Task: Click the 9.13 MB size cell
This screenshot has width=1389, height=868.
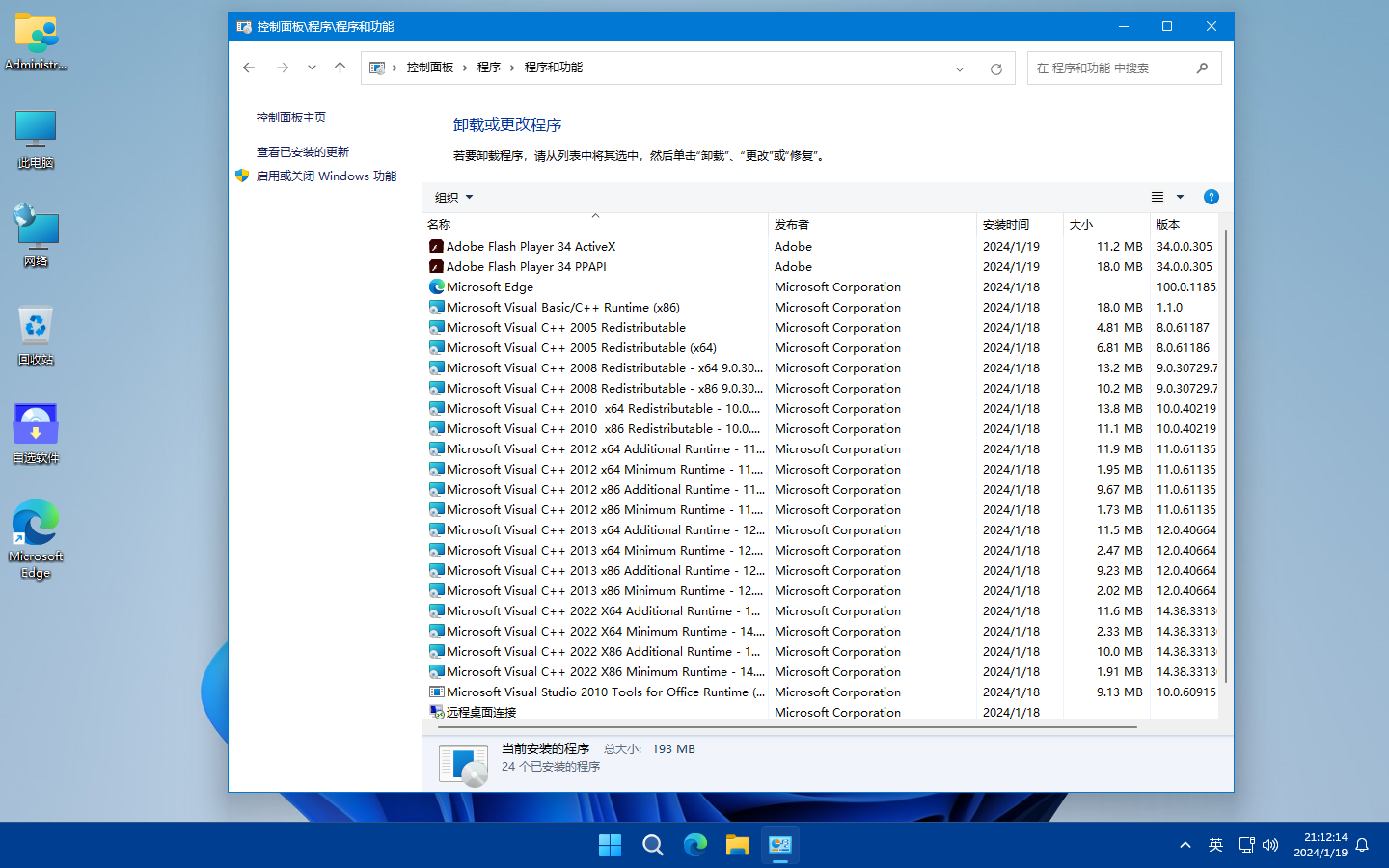Action: 1119,692
